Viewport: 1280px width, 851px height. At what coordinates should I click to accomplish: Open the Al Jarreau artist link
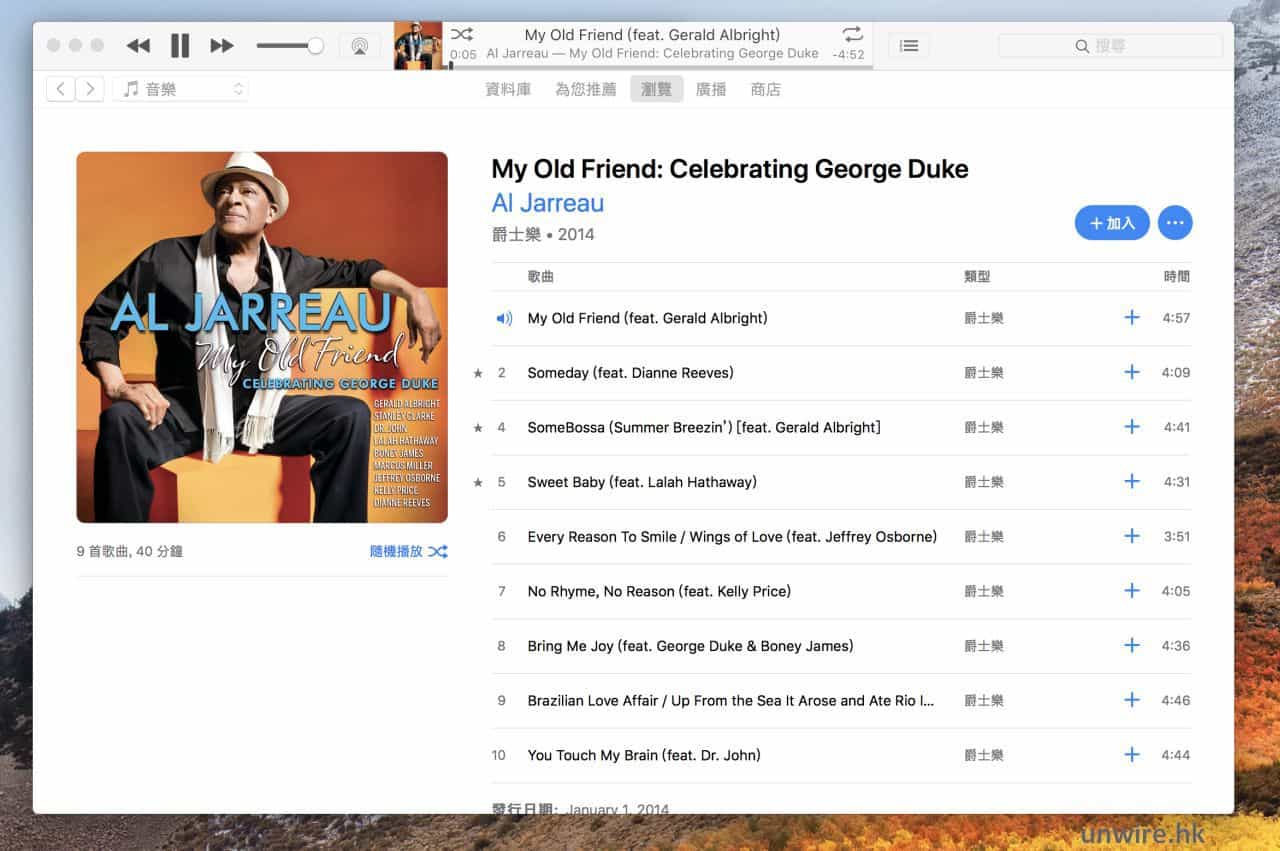tap(547, 203)
